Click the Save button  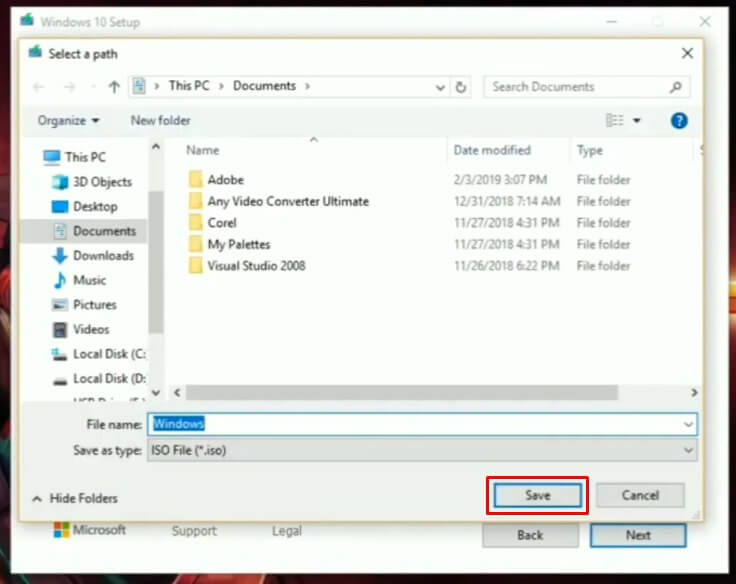click(x=537, y=495)
